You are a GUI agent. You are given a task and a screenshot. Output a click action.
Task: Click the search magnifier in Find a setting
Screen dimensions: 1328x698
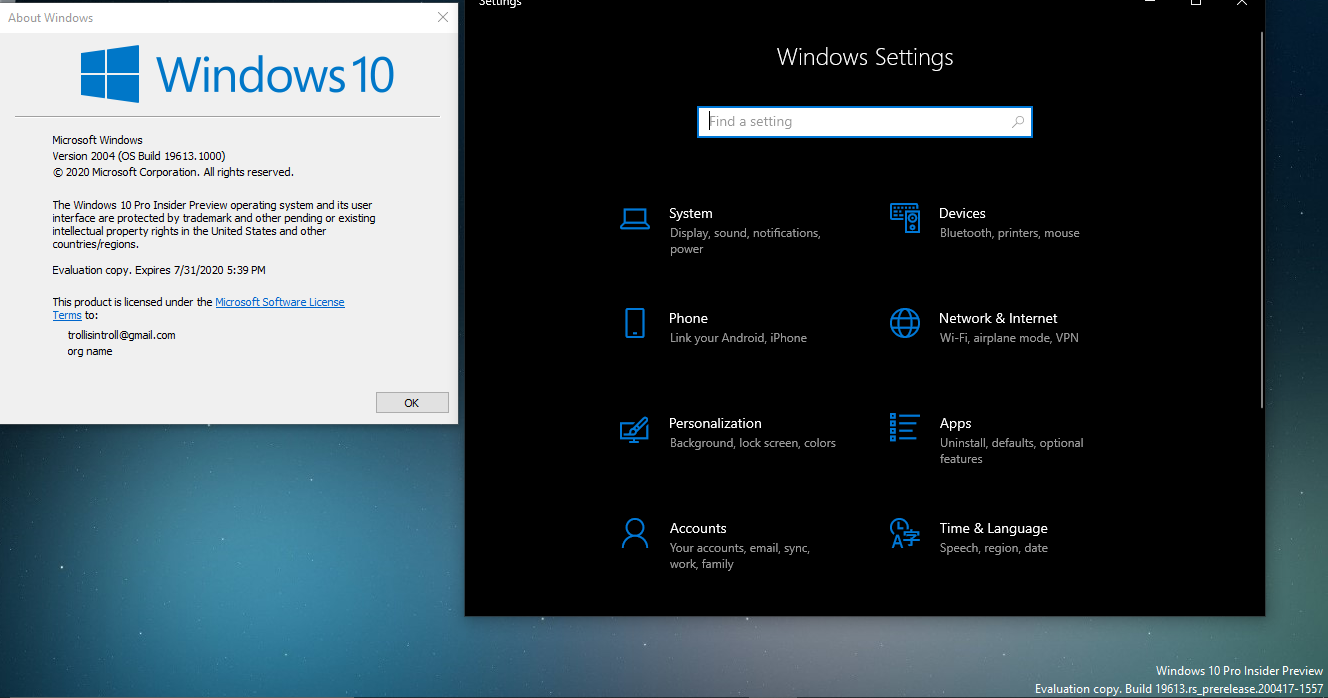1018,122
